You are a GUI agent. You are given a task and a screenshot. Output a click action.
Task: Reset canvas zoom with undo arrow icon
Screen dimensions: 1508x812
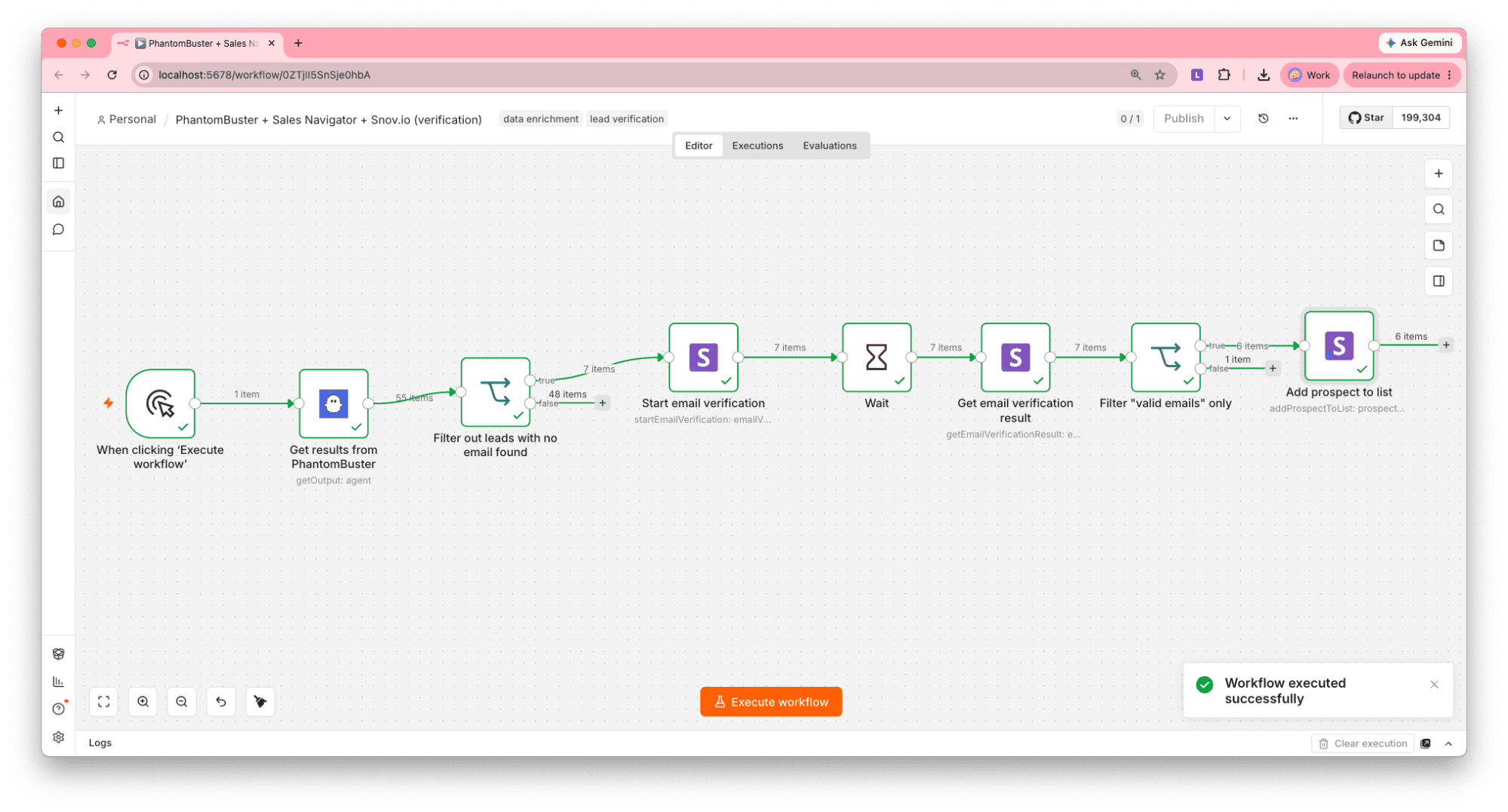[221, 702]
